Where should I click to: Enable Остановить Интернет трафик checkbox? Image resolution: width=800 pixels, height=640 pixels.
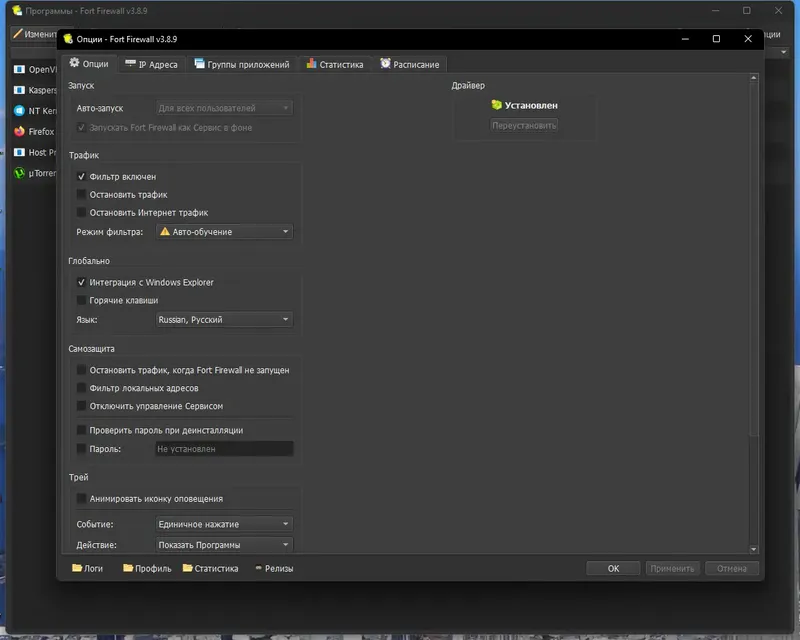[81, 212]
